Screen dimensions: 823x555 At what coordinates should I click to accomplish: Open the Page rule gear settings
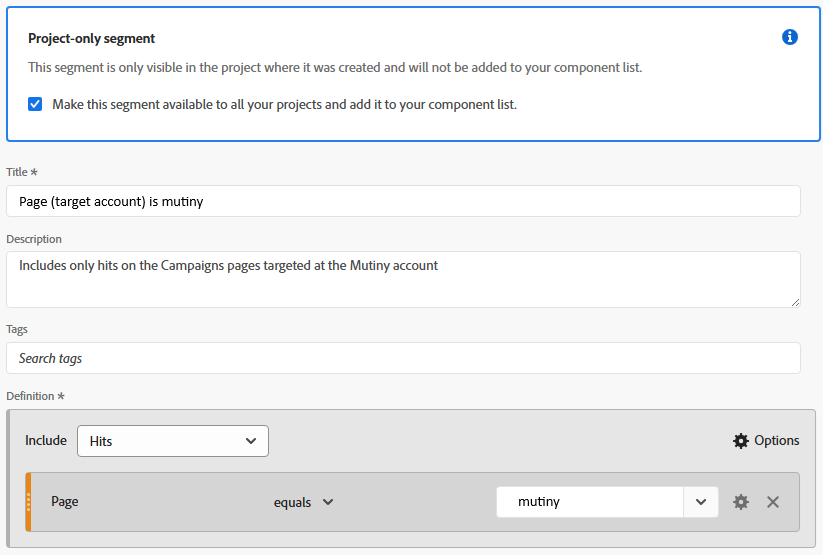tap(741, 502)
